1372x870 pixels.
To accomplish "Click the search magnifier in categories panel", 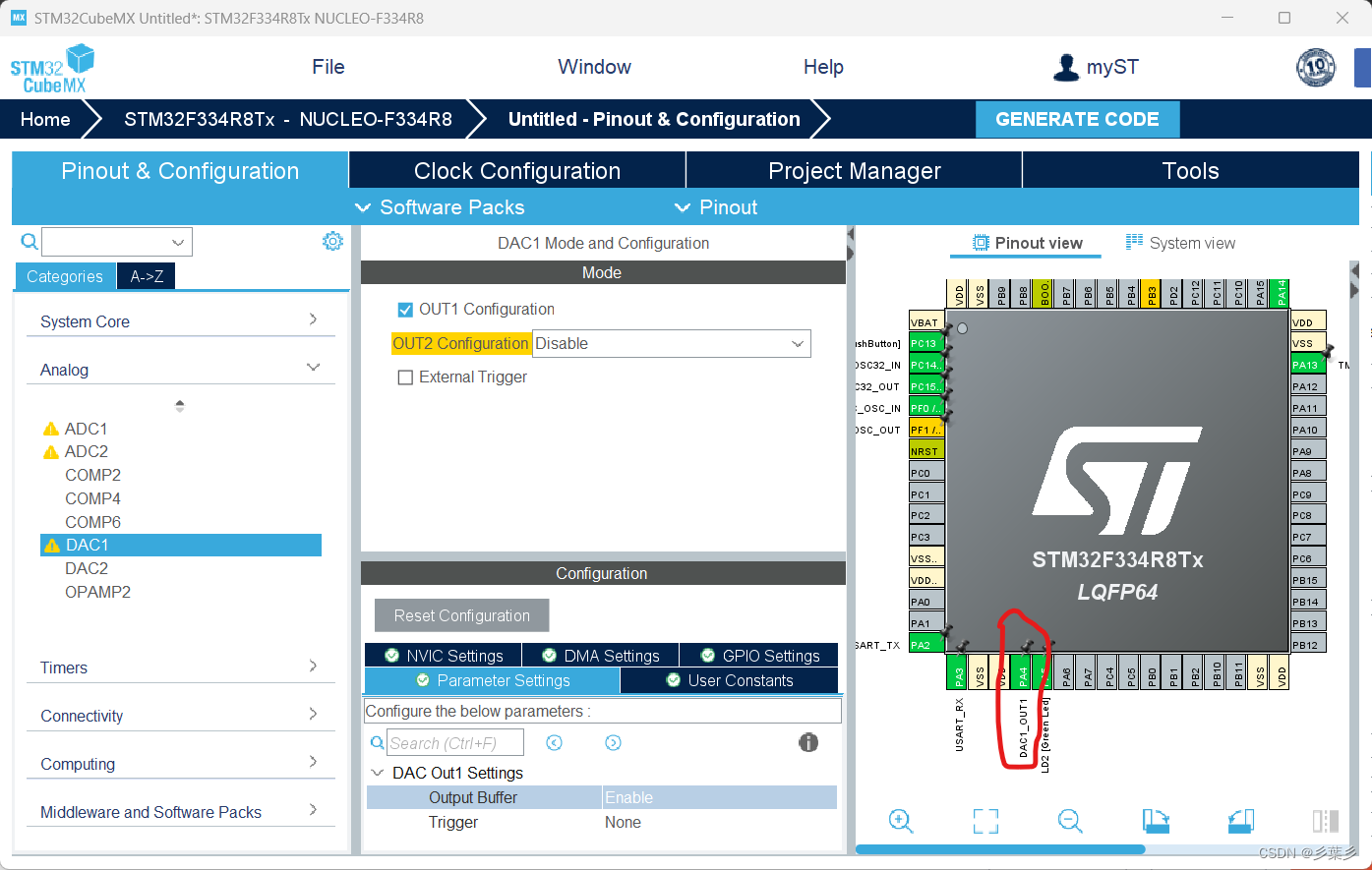I will pos(30,242).
